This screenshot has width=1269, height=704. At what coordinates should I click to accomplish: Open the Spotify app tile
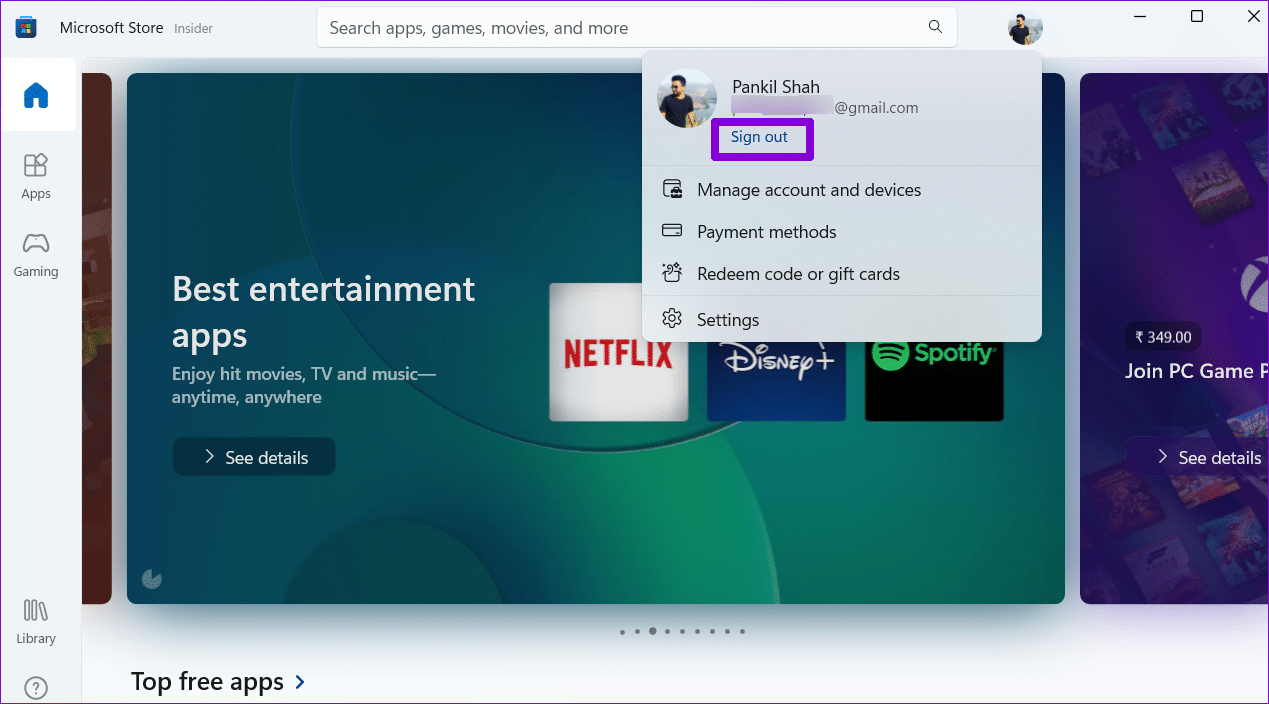pos(934,380)
